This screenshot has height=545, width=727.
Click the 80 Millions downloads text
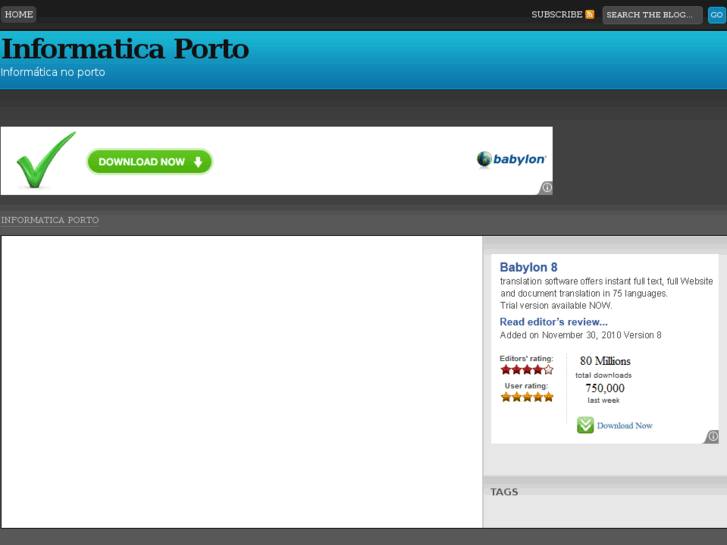click(605, 361)
